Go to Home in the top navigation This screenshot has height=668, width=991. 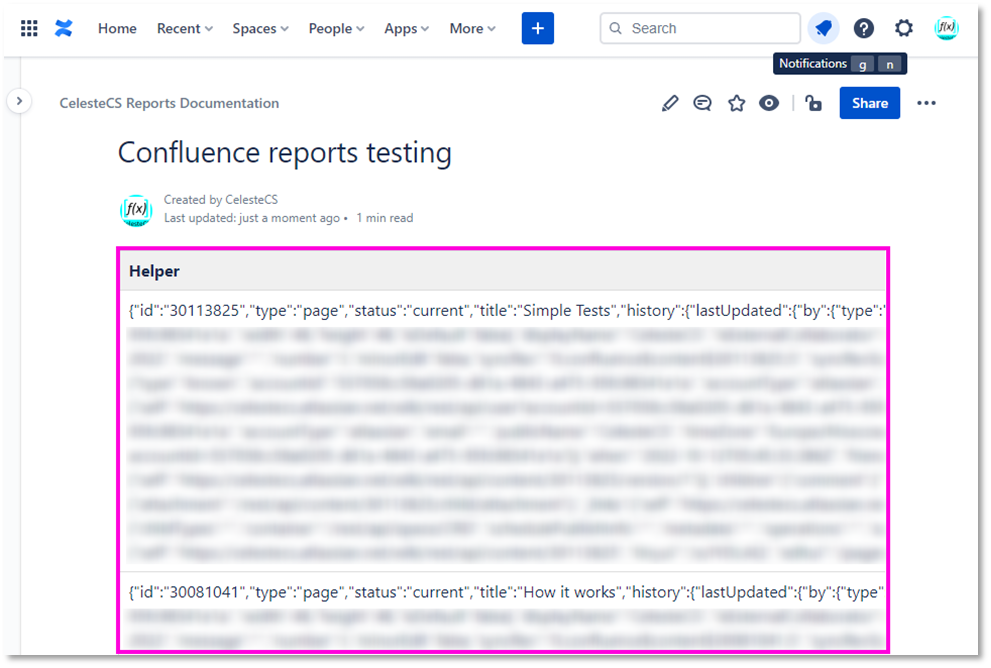(x=117, y=28)
